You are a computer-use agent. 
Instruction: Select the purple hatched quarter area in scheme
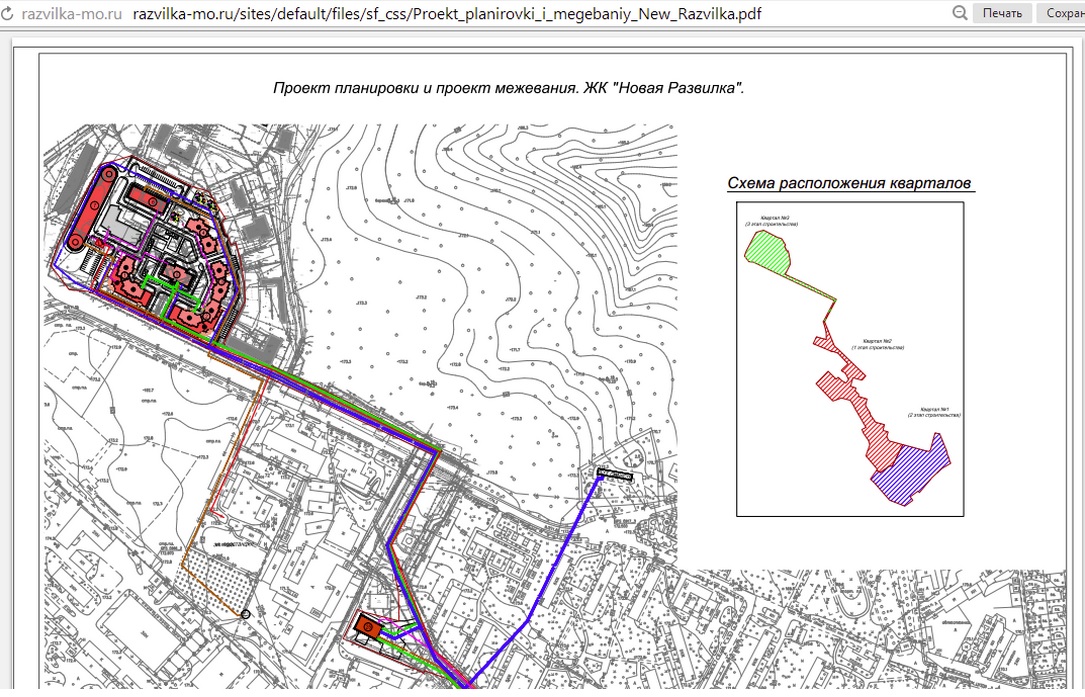pos(912,471)
